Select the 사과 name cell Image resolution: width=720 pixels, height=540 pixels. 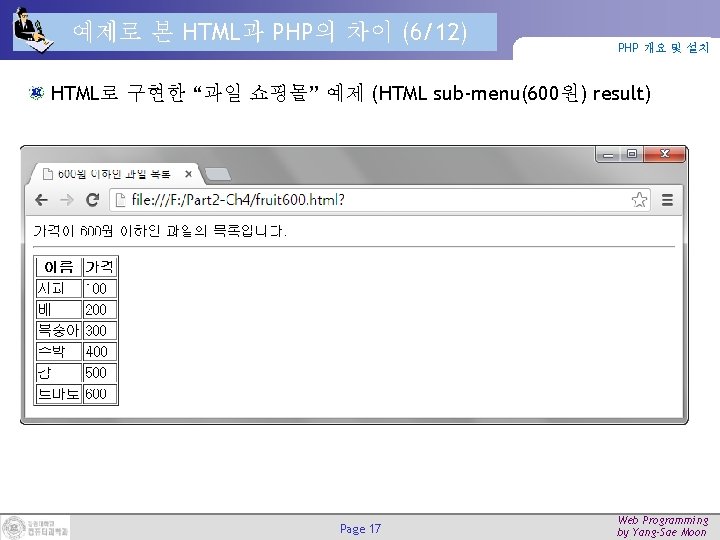(x=59, y=288)
